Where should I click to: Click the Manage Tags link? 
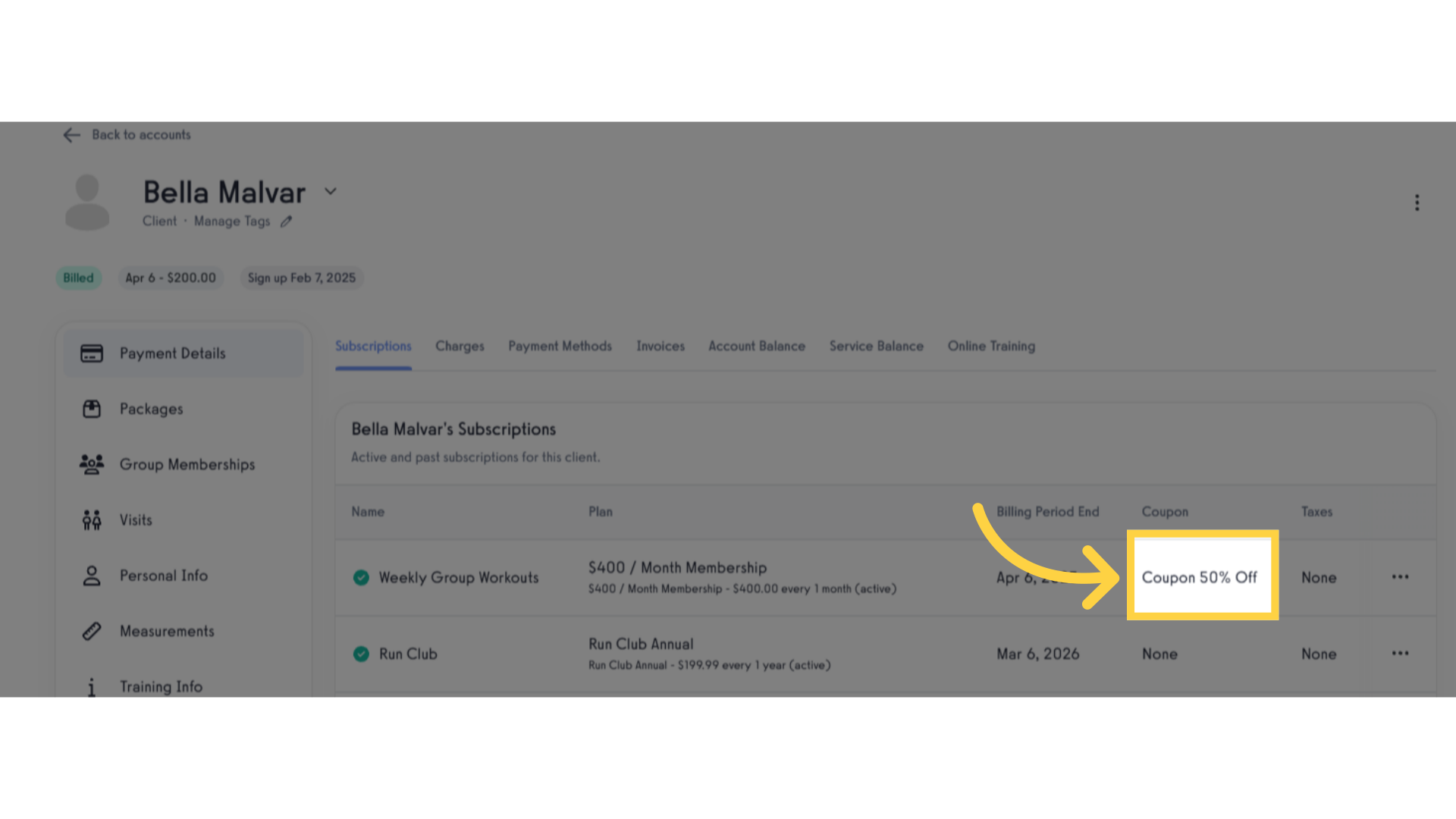(x=231, y=221)
